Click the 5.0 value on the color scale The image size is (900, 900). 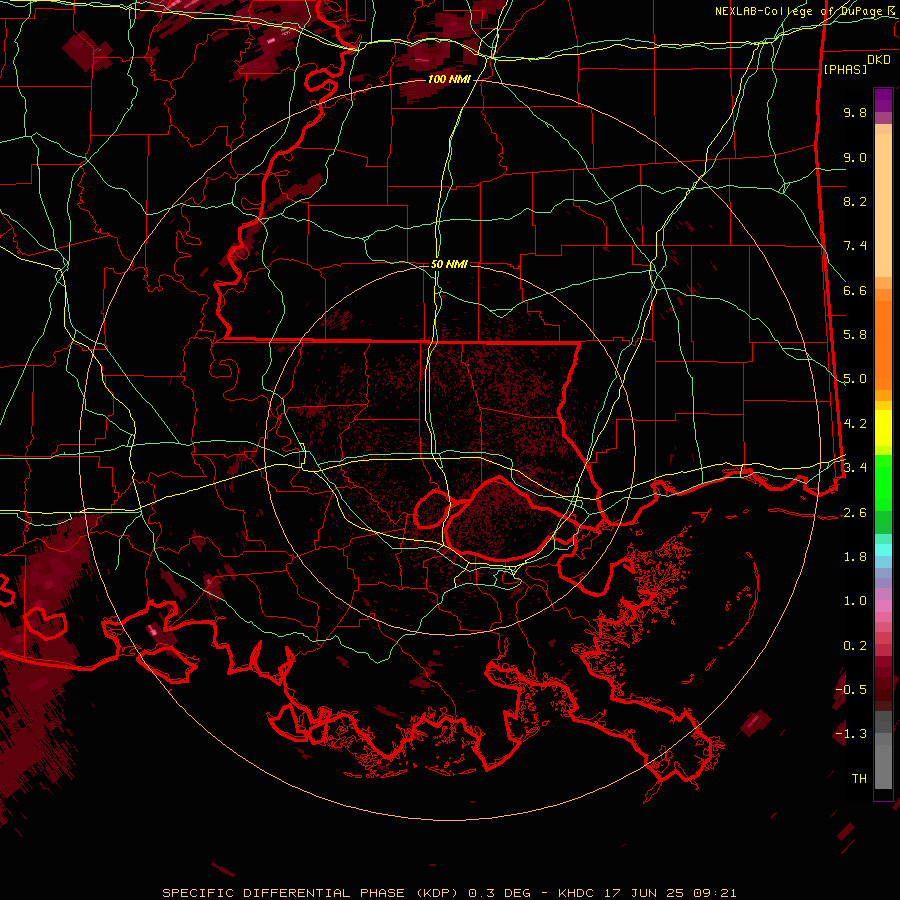pyautogui.click(x=855, y=379)
